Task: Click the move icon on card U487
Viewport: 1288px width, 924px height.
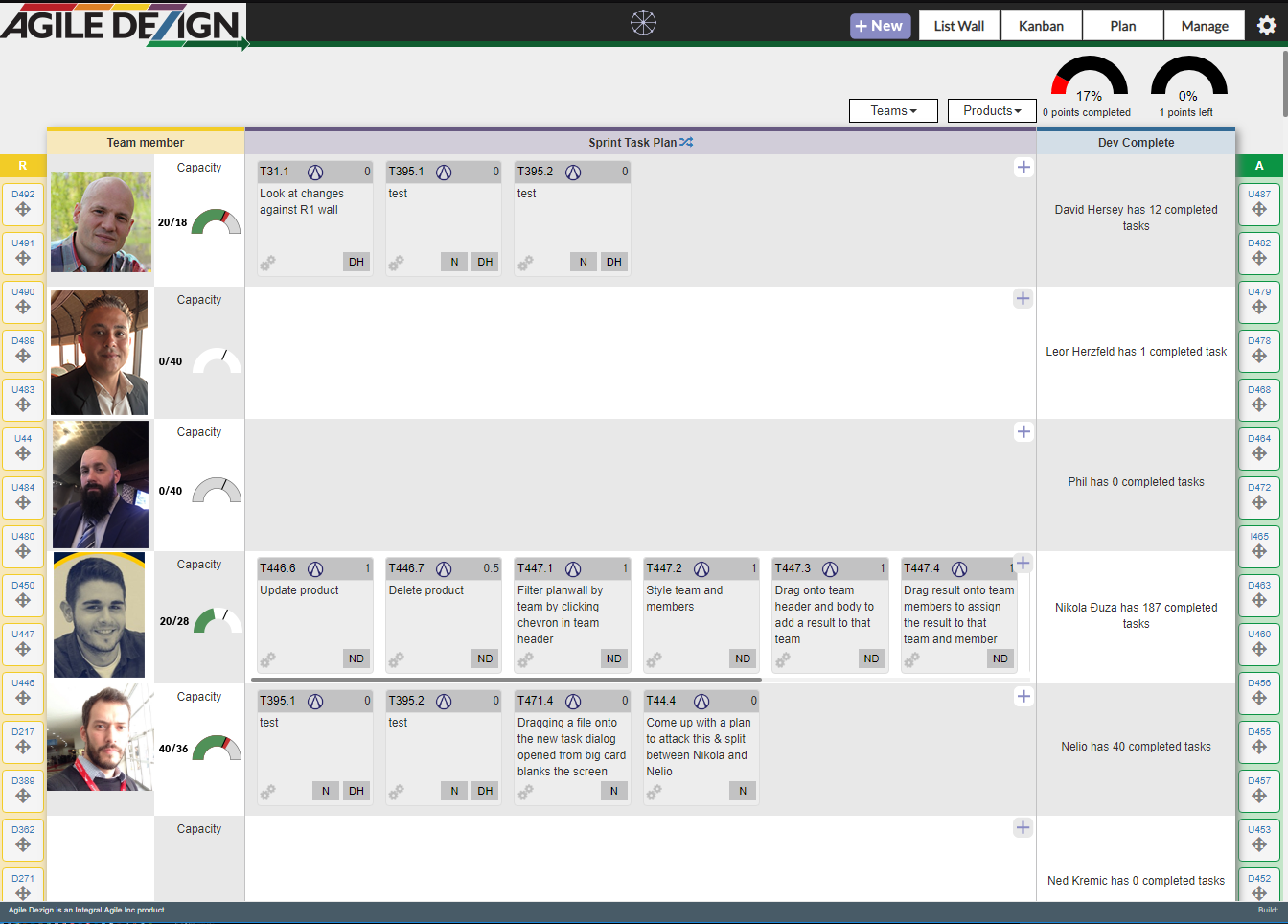Action: coord(1259,210)
